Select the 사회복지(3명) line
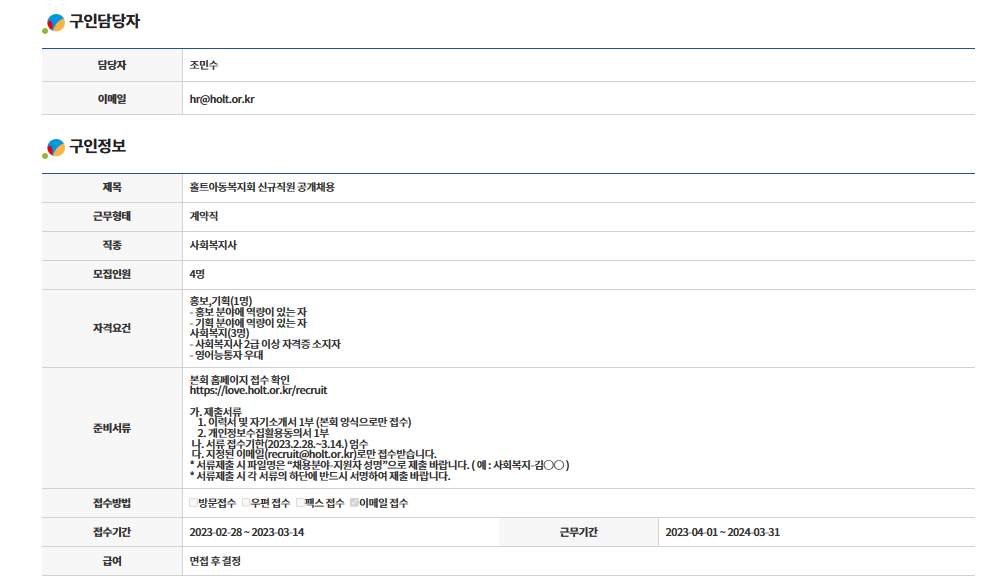The width and height of the screenshot is (1006, 578). (x=219, y=333)
